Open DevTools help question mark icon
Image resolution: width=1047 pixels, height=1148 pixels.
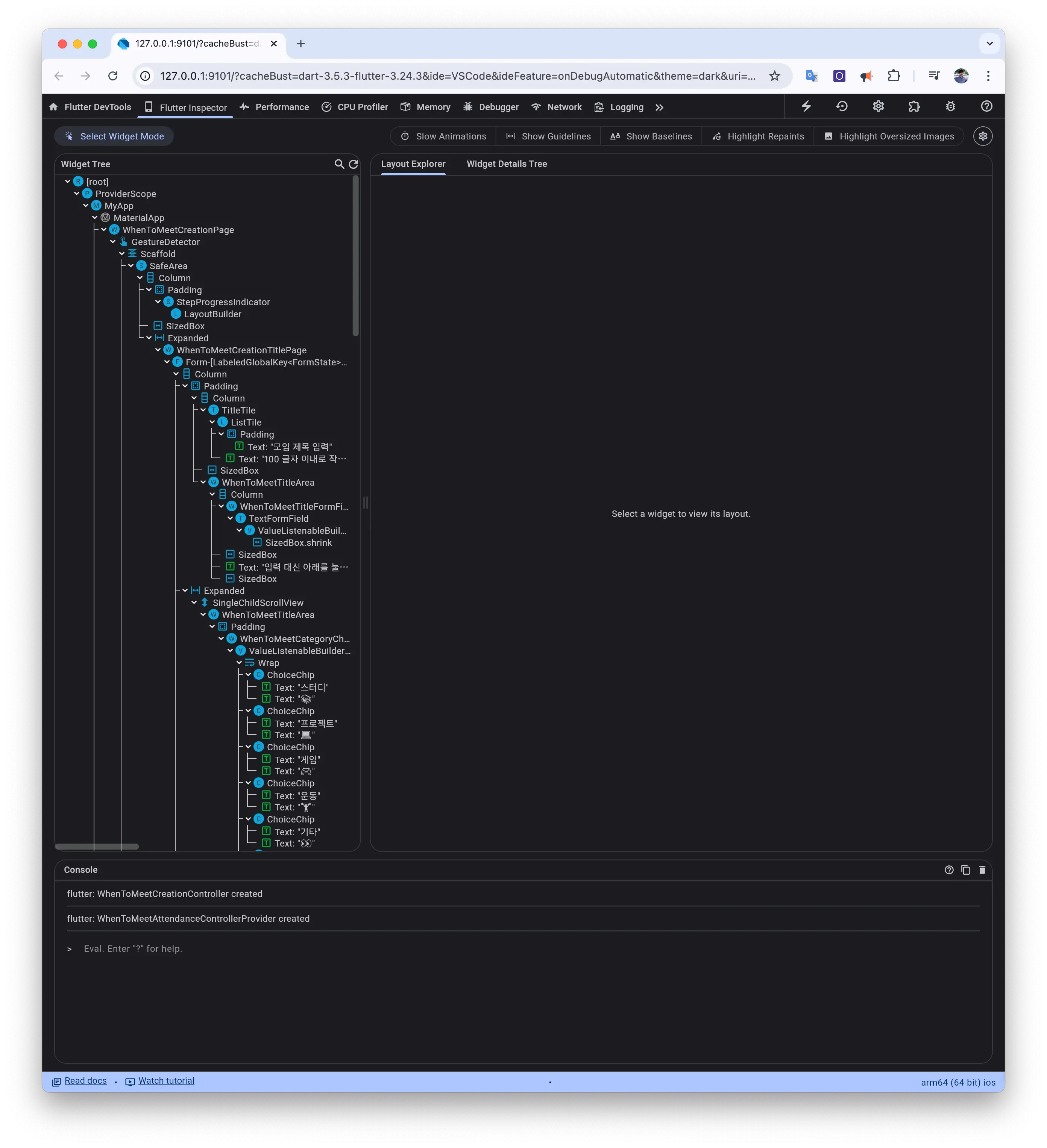(x=986, y=106)
